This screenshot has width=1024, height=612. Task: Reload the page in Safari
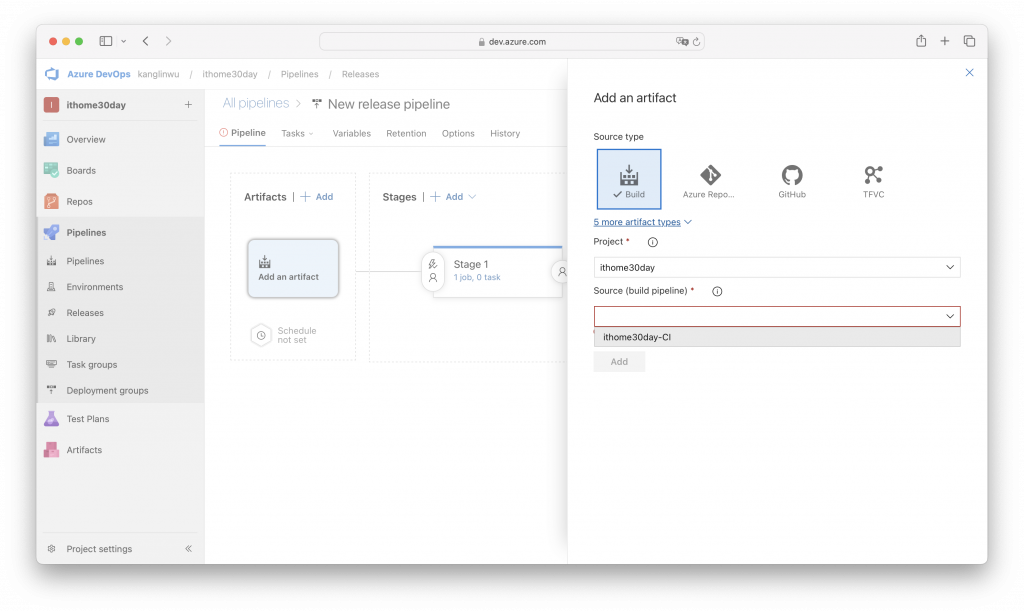[x=696, y=41]
